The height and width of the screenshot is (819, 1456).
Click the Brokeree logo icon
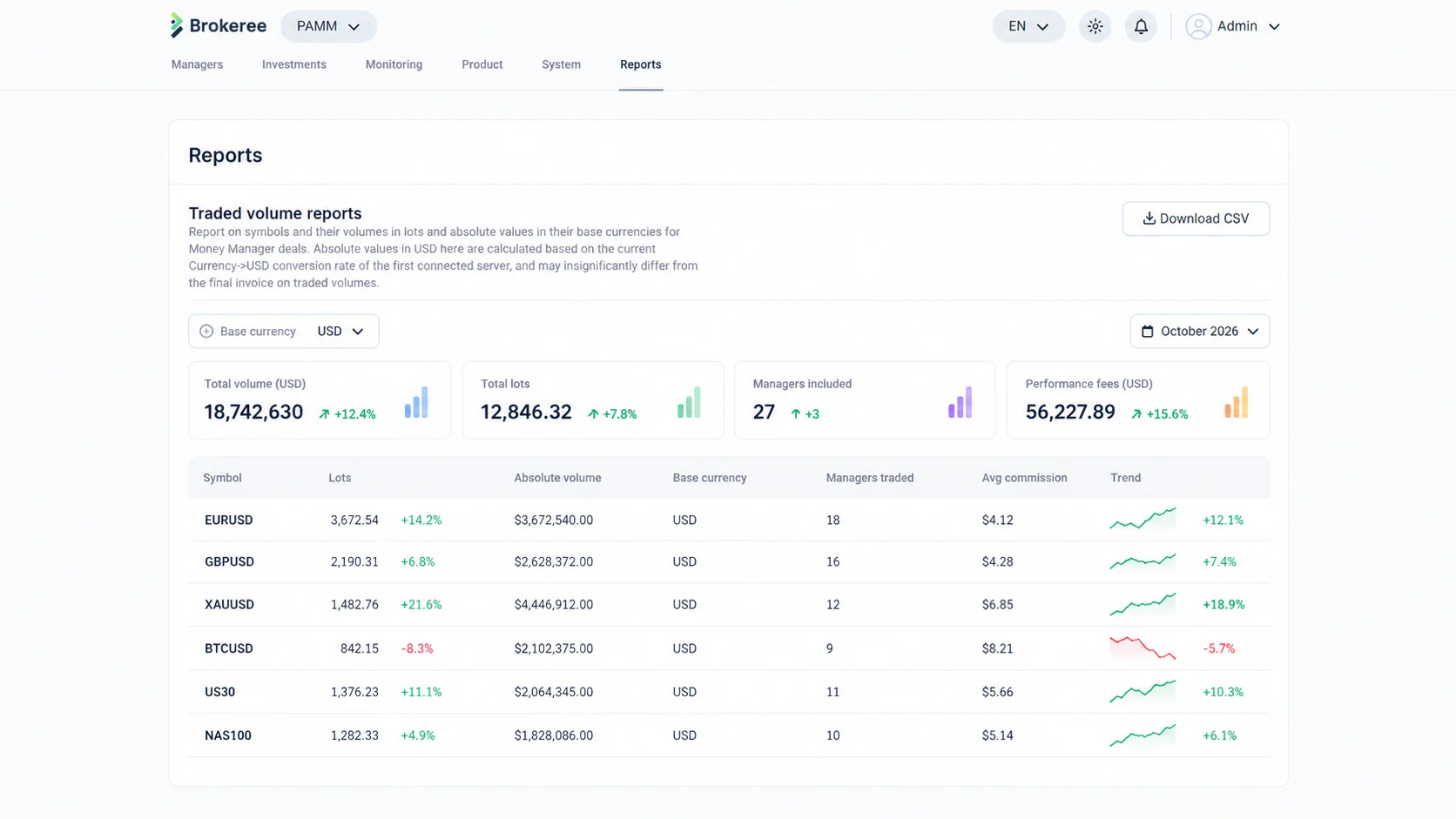coord(177,26)
